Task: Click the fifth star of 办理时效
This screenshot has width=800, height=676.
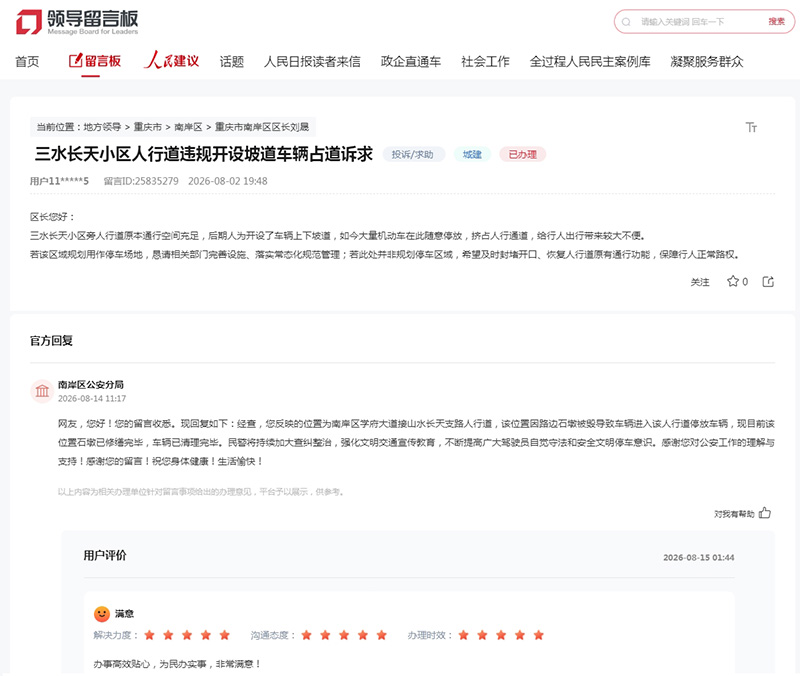Action: click(539, 635)
